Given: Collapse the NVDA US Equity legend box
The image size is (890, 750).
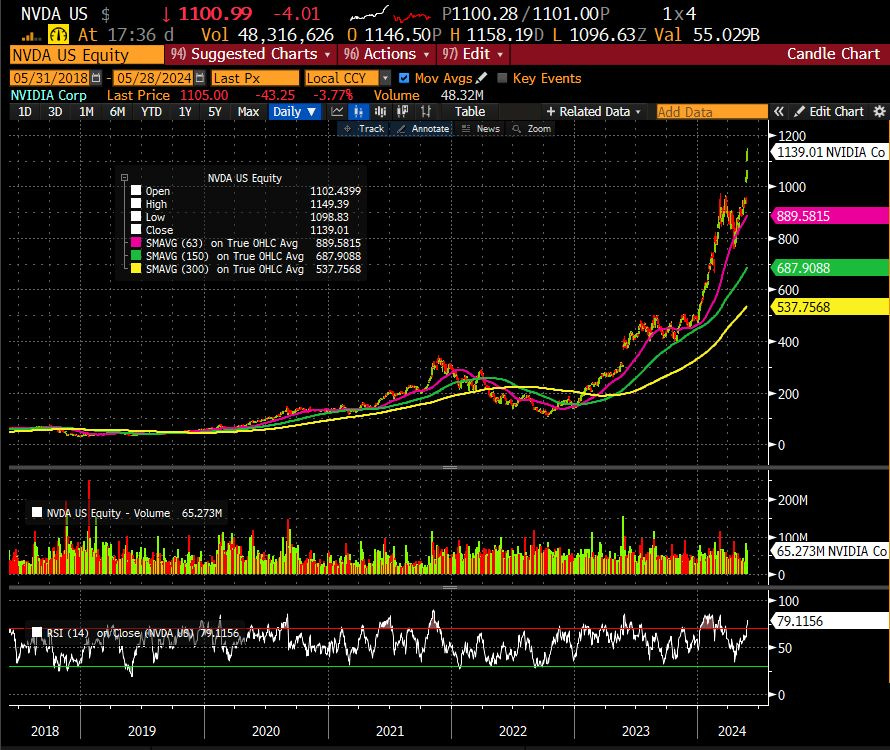Looking at the screenshot, I should (x=124, y=178).
